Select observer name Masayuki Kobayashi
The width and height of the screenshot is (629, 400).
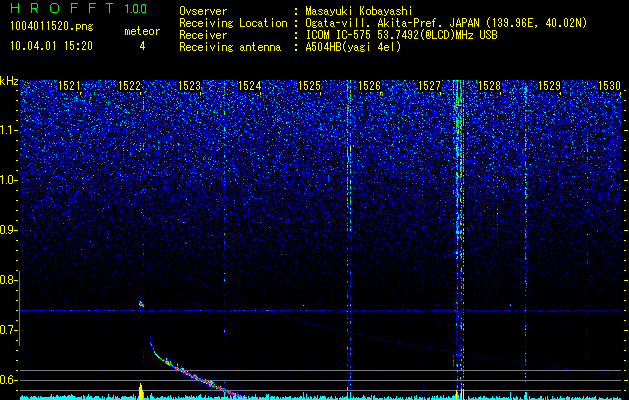click(359, 11)
